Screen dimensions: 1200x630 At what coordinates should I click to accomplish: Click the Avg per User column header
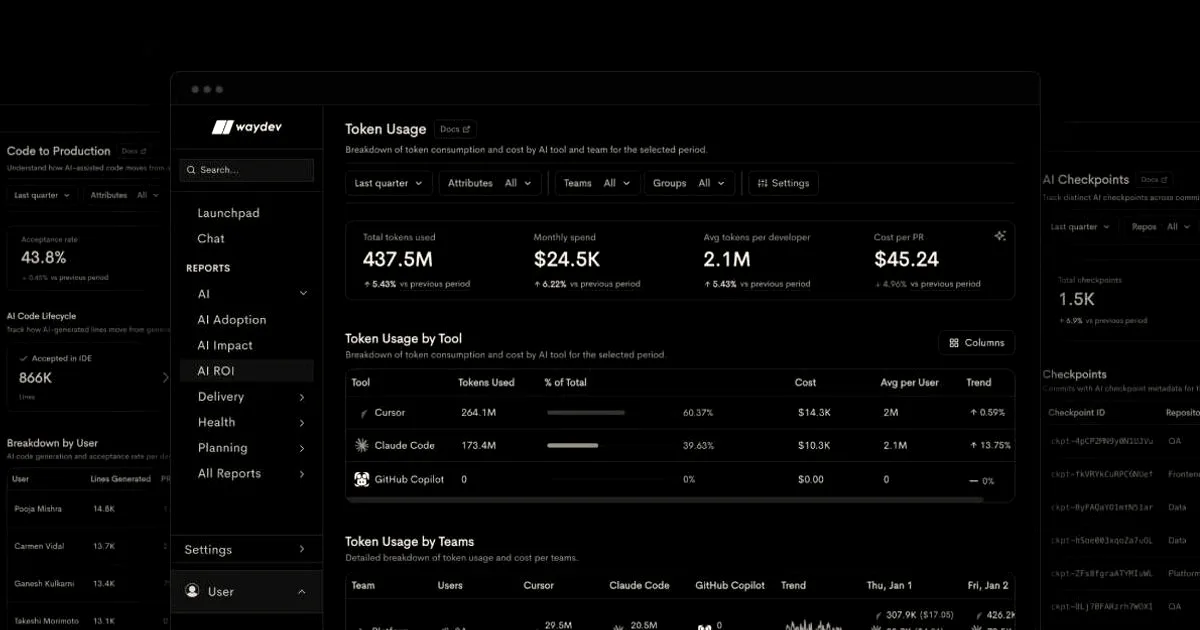tap(910, 382)
